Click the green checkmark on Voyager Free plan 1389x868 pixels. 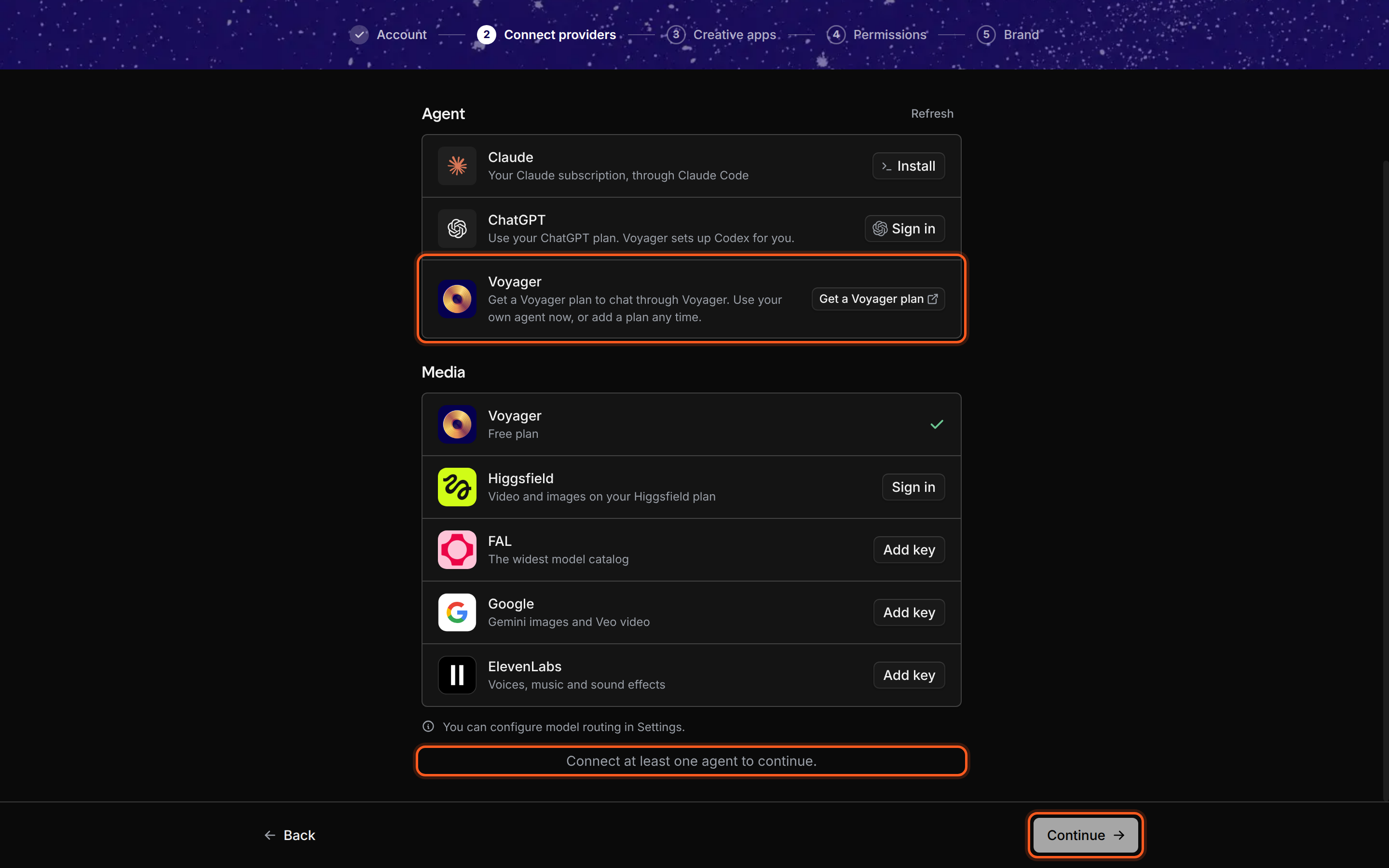tap(937, 424)
